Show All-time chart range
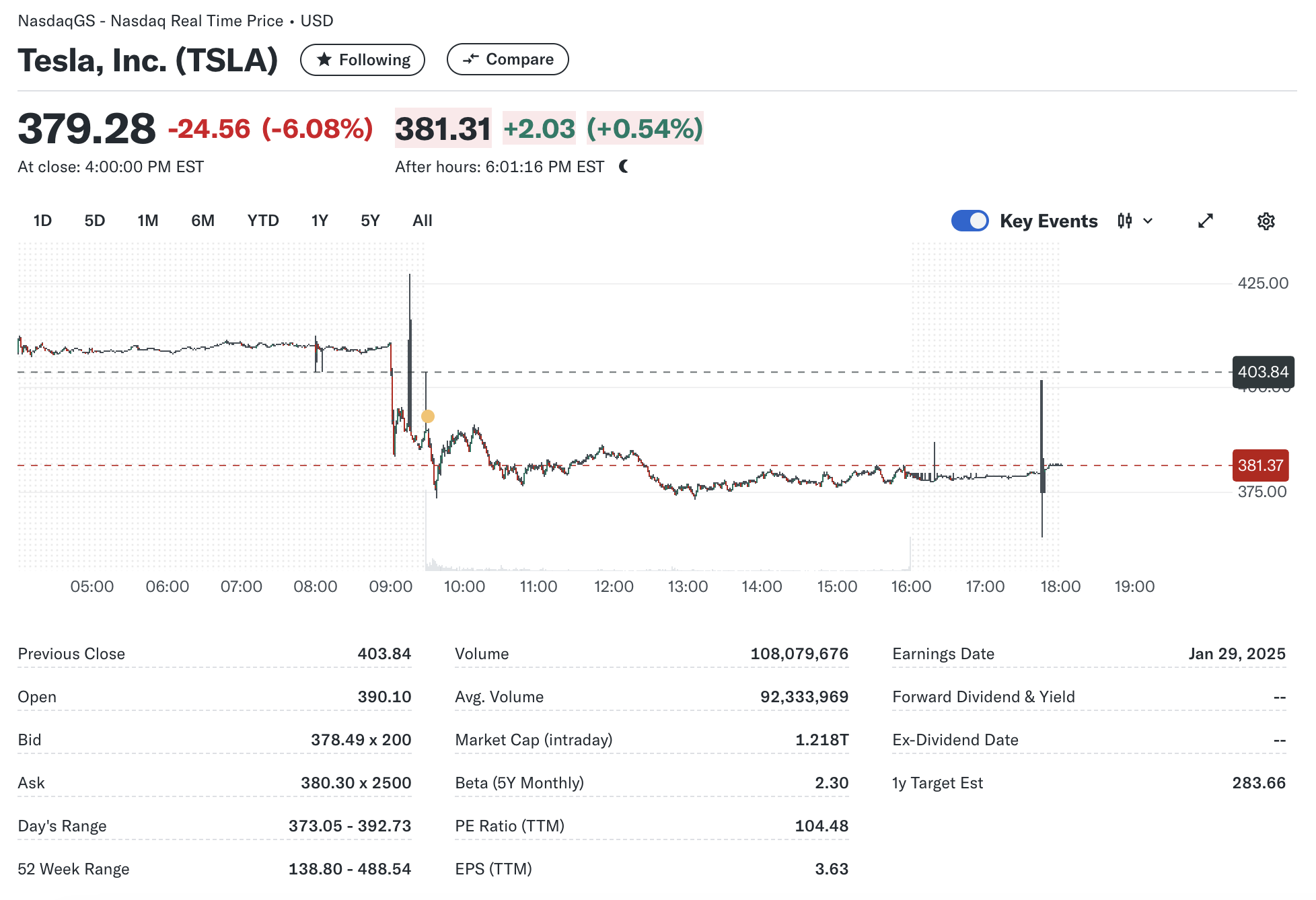Screen dimensions: 1316x900 [422, 221]
